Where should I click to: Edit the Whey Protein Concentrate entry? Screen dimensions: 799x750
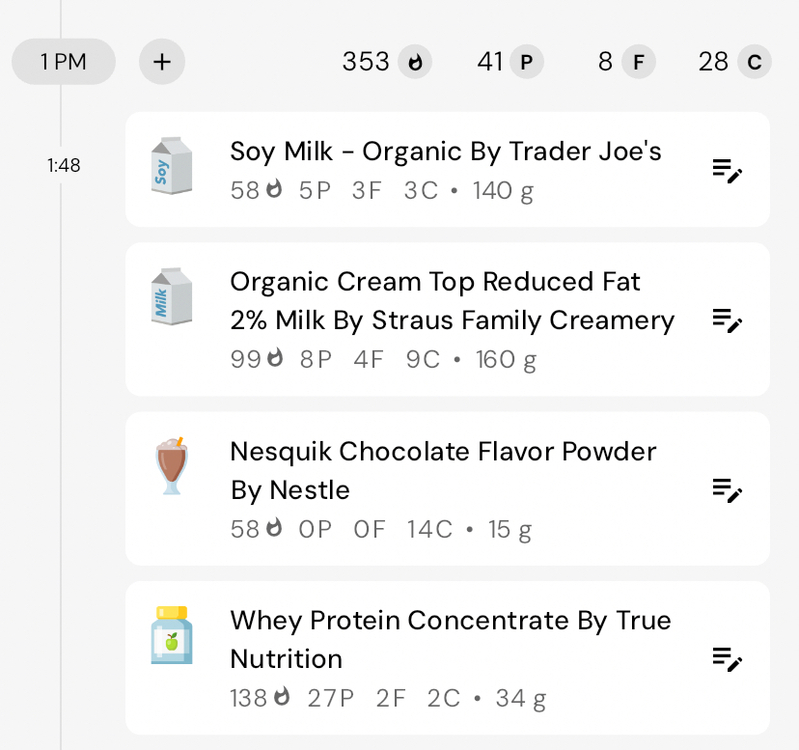pyautogui.click(x=727, y=659)
